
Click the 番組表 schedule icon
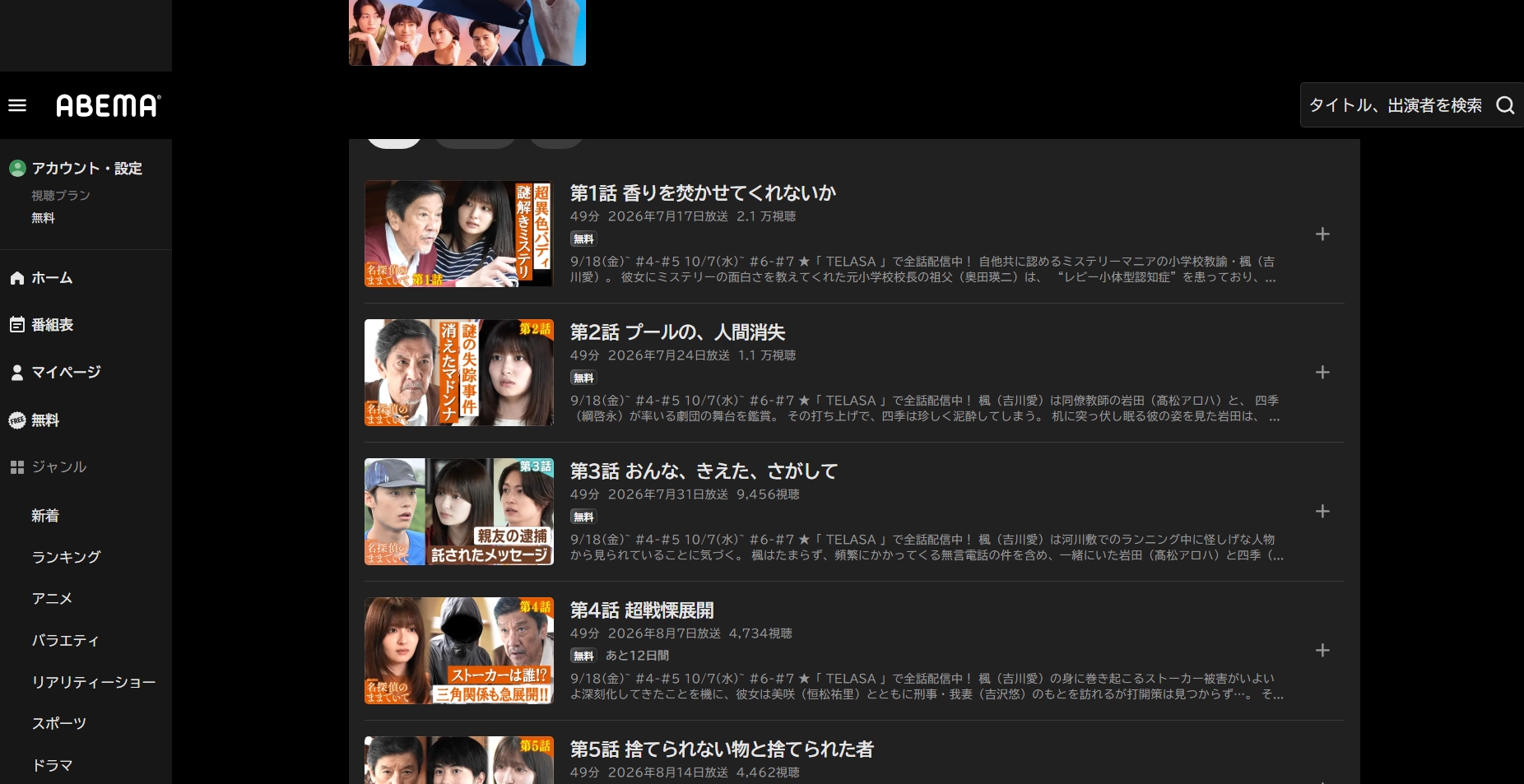click(17, 325)
